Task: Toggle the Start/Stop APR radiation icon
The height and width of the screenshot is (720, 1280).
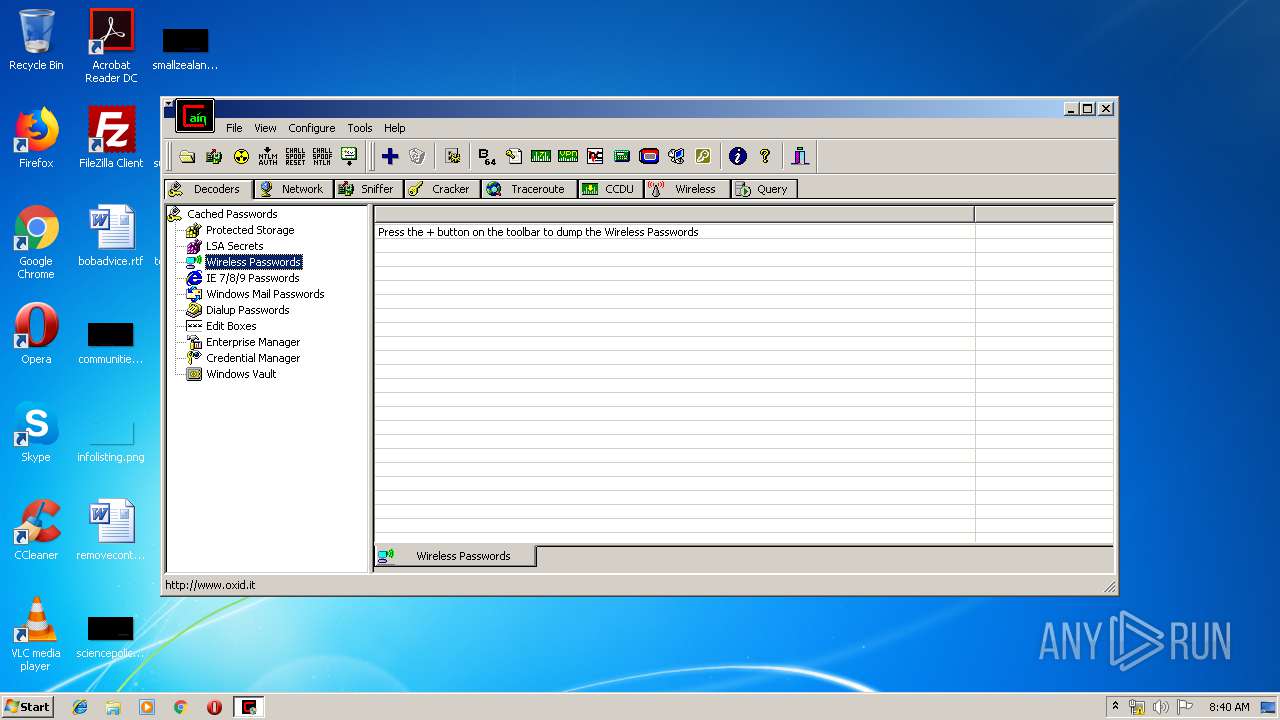Action: pos(241,156)
